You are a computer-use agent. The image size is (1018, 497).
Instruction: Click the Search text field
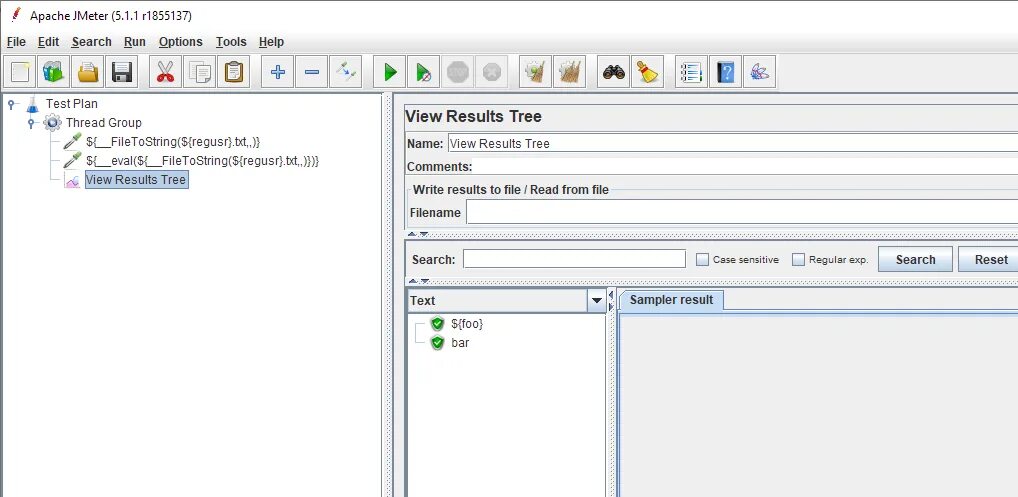575,259
